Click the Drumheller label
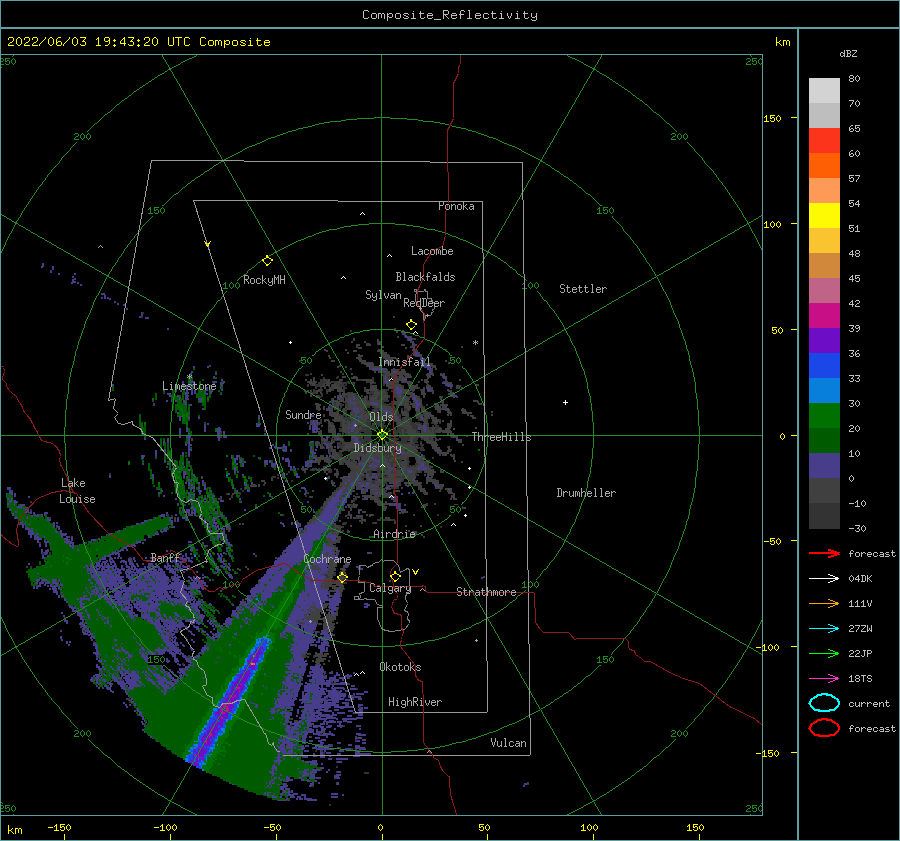 coord(586,493)
